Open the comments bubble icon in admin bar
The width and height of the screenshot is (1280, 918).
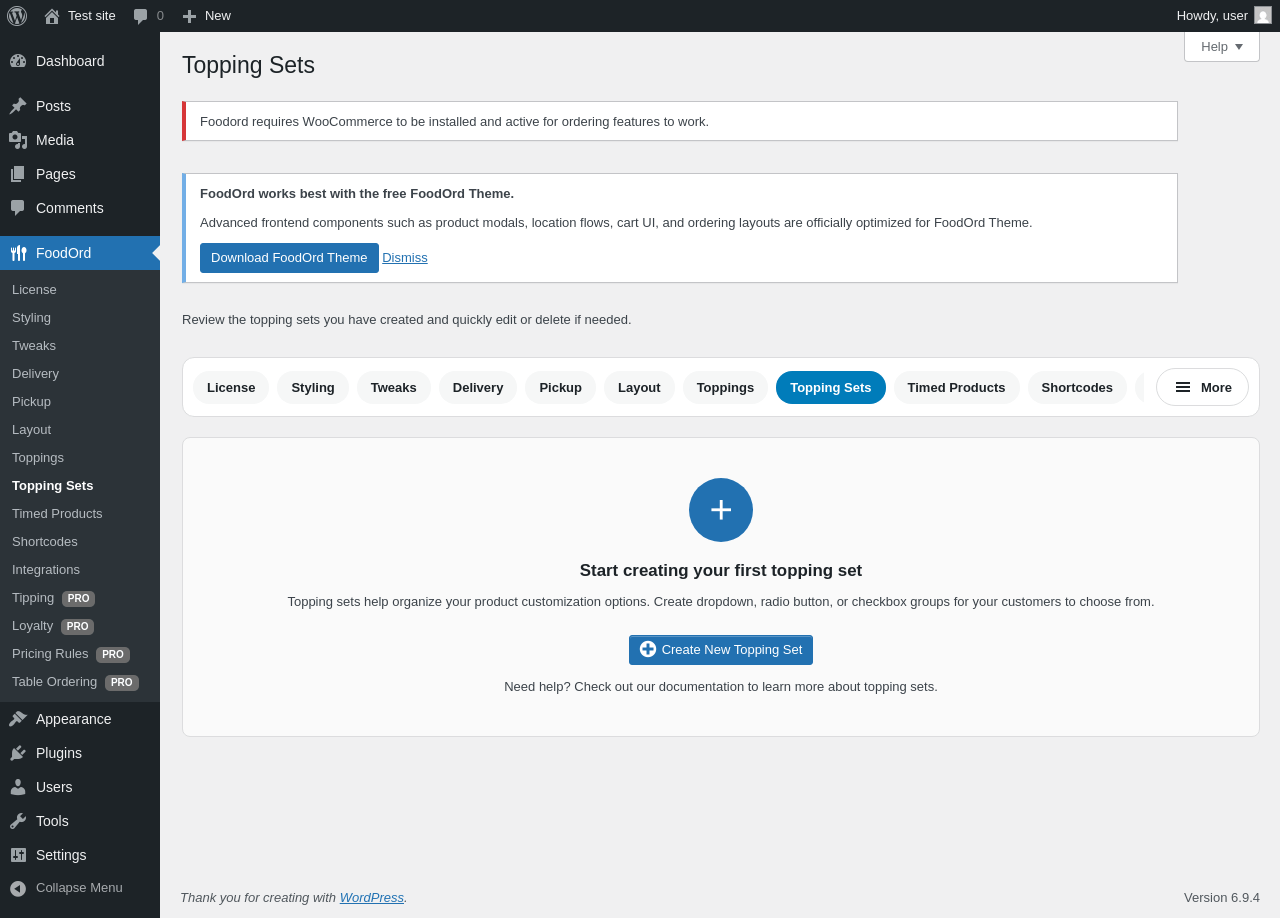click(x=141, y=16)
